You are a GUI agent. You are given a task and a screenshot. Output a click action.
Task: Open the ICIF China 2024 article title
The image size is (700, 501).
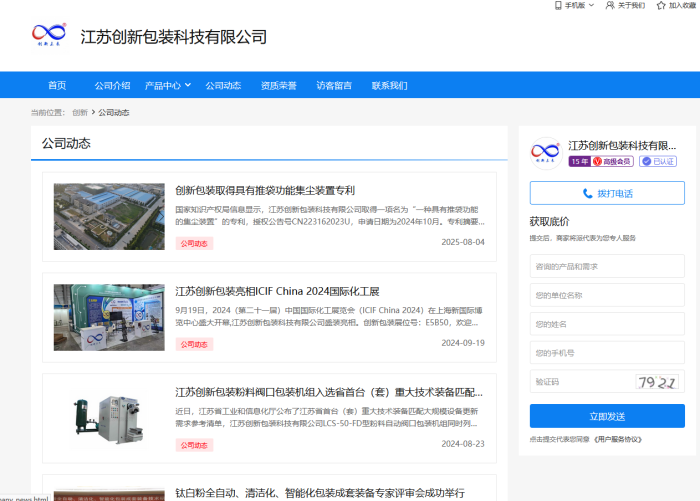277,291
